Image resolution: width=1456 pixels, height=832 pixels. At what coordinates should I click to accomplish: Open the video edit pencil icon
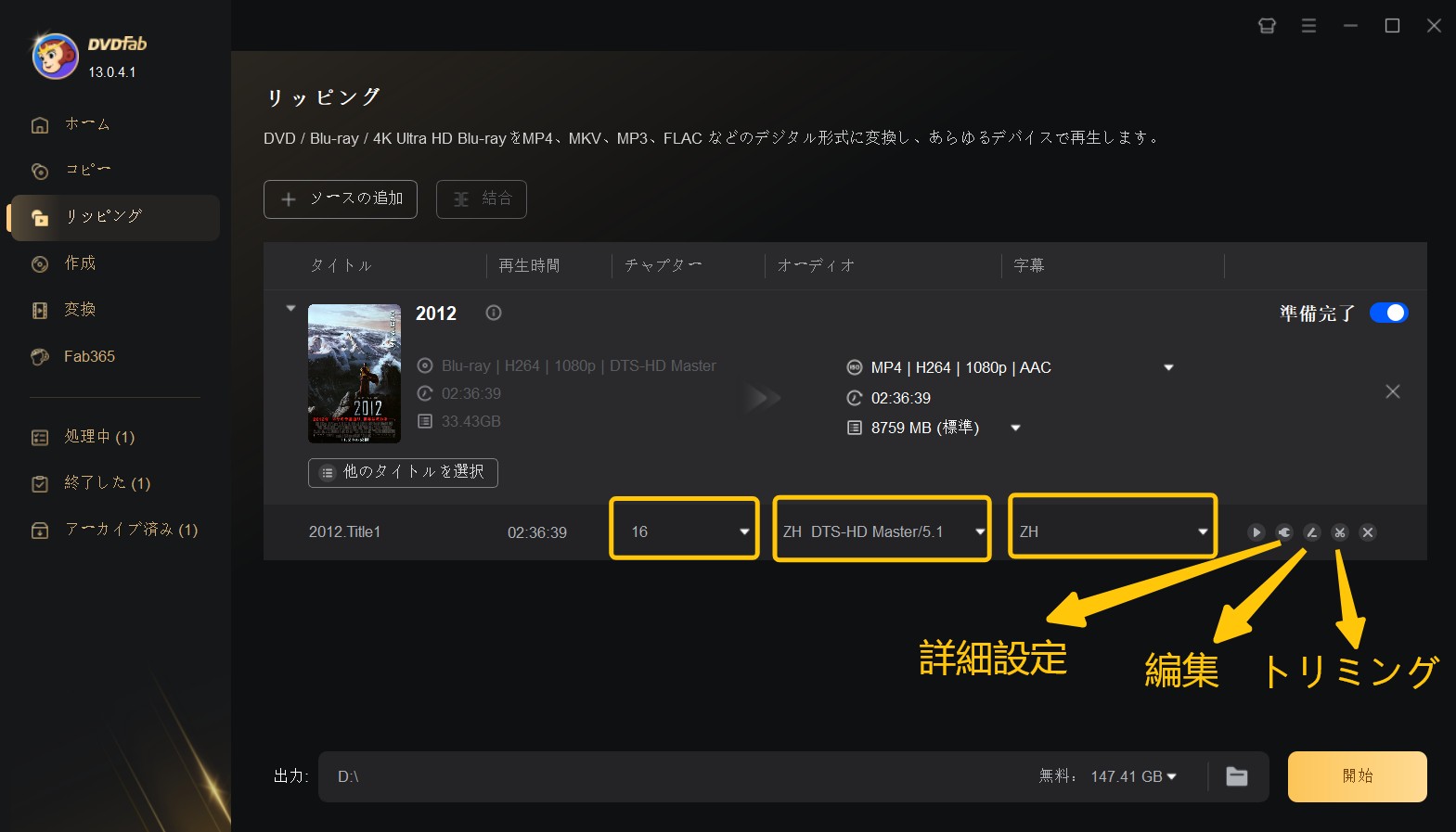1311,532
